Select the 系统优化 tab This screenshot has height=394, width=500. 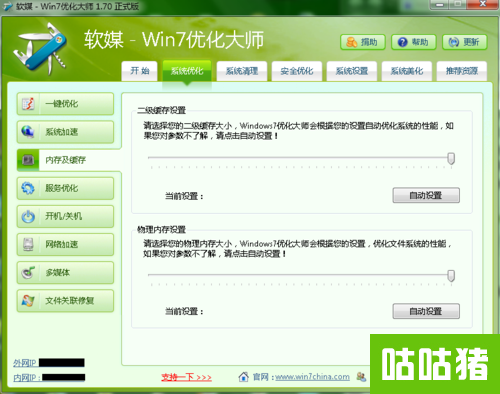187,71
